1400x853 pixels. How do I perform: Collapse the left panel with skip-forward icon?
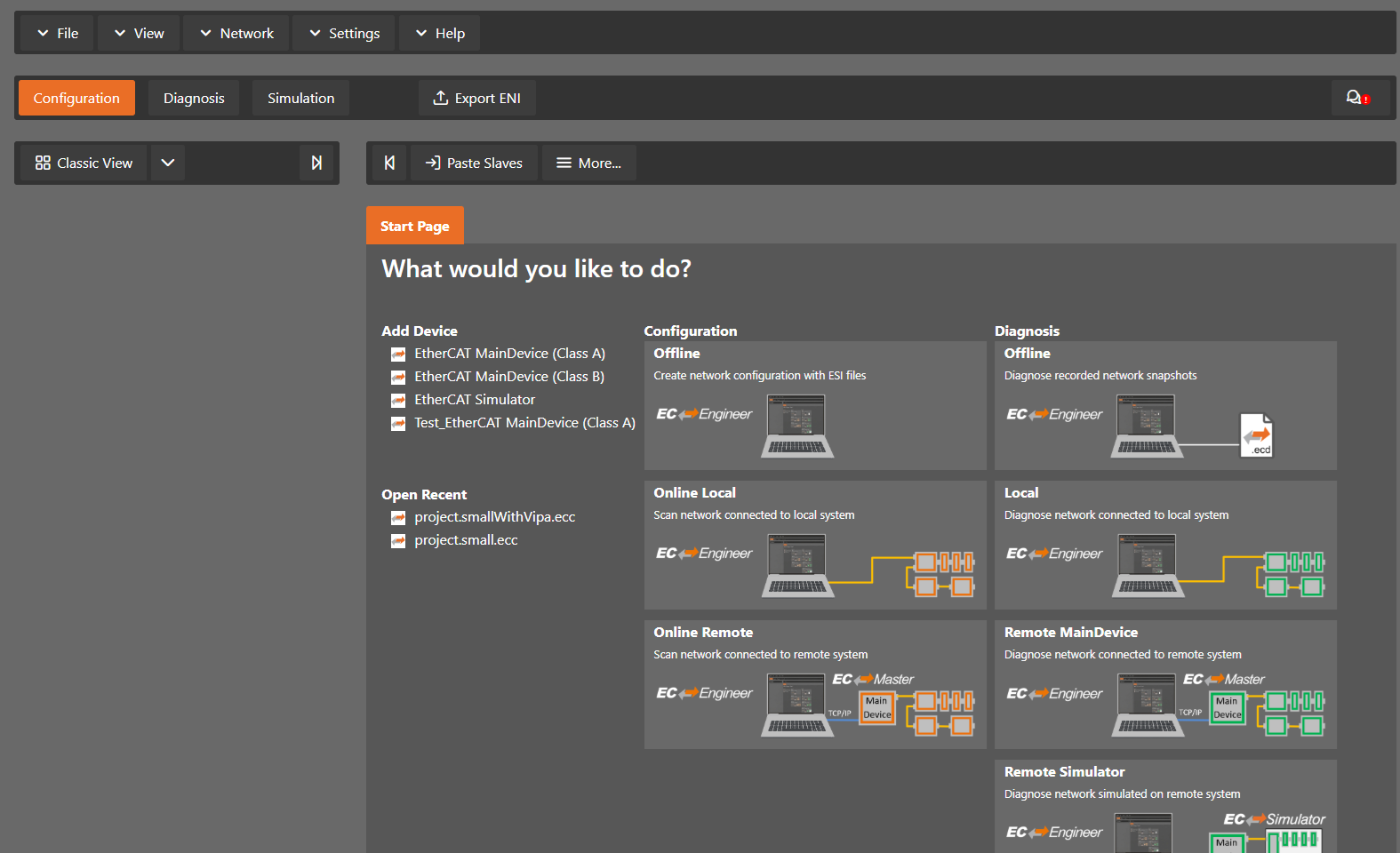click(316, 163)
